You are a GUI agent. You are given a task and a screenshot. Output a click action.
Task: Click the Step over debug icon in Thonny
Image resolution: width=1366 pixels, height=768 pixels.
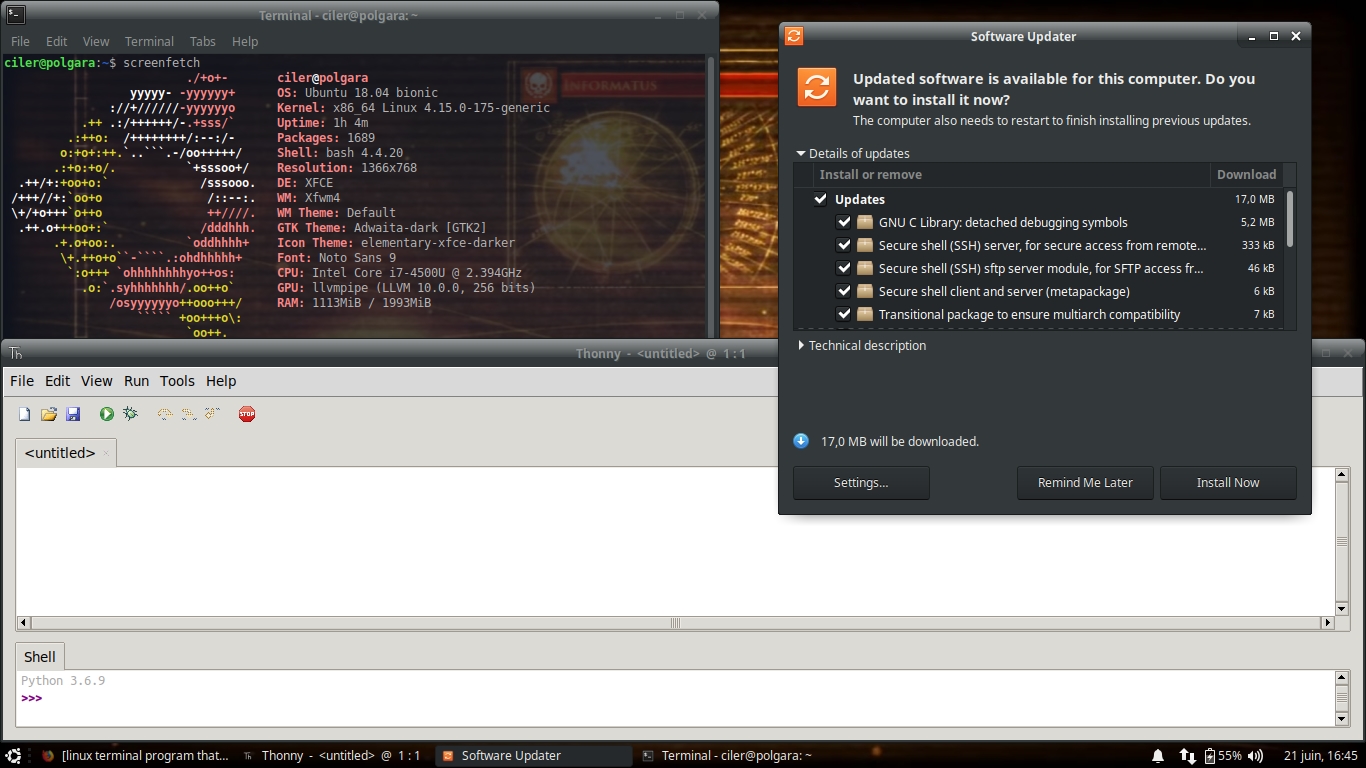165,414
